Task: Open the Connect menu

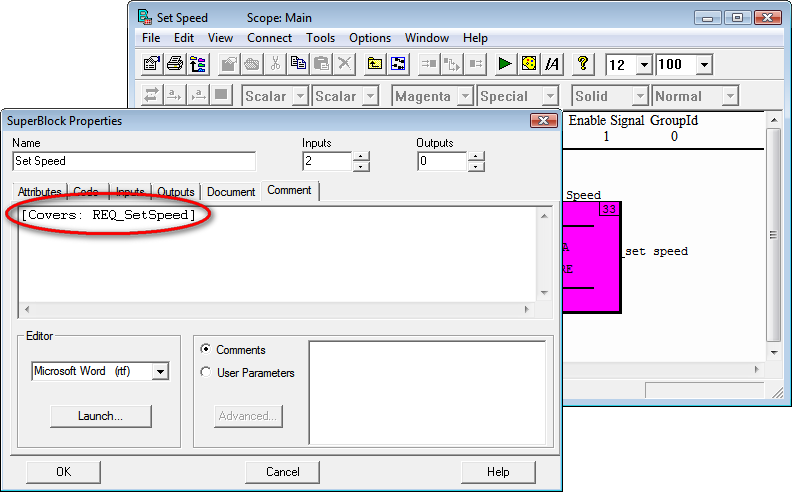Action: tap(269, 38)
